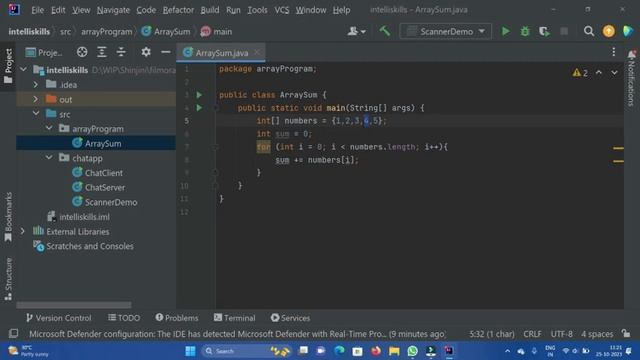Expand all nodes in Project panel
The image size is (640, 360).
[102, 52]
